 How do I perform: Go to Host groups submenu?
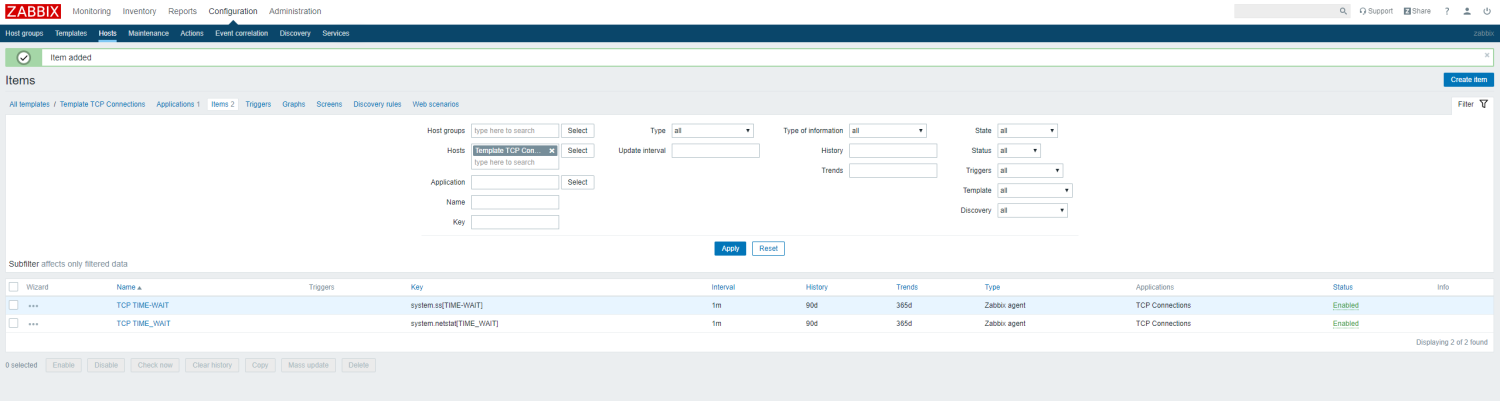point(25,33)
